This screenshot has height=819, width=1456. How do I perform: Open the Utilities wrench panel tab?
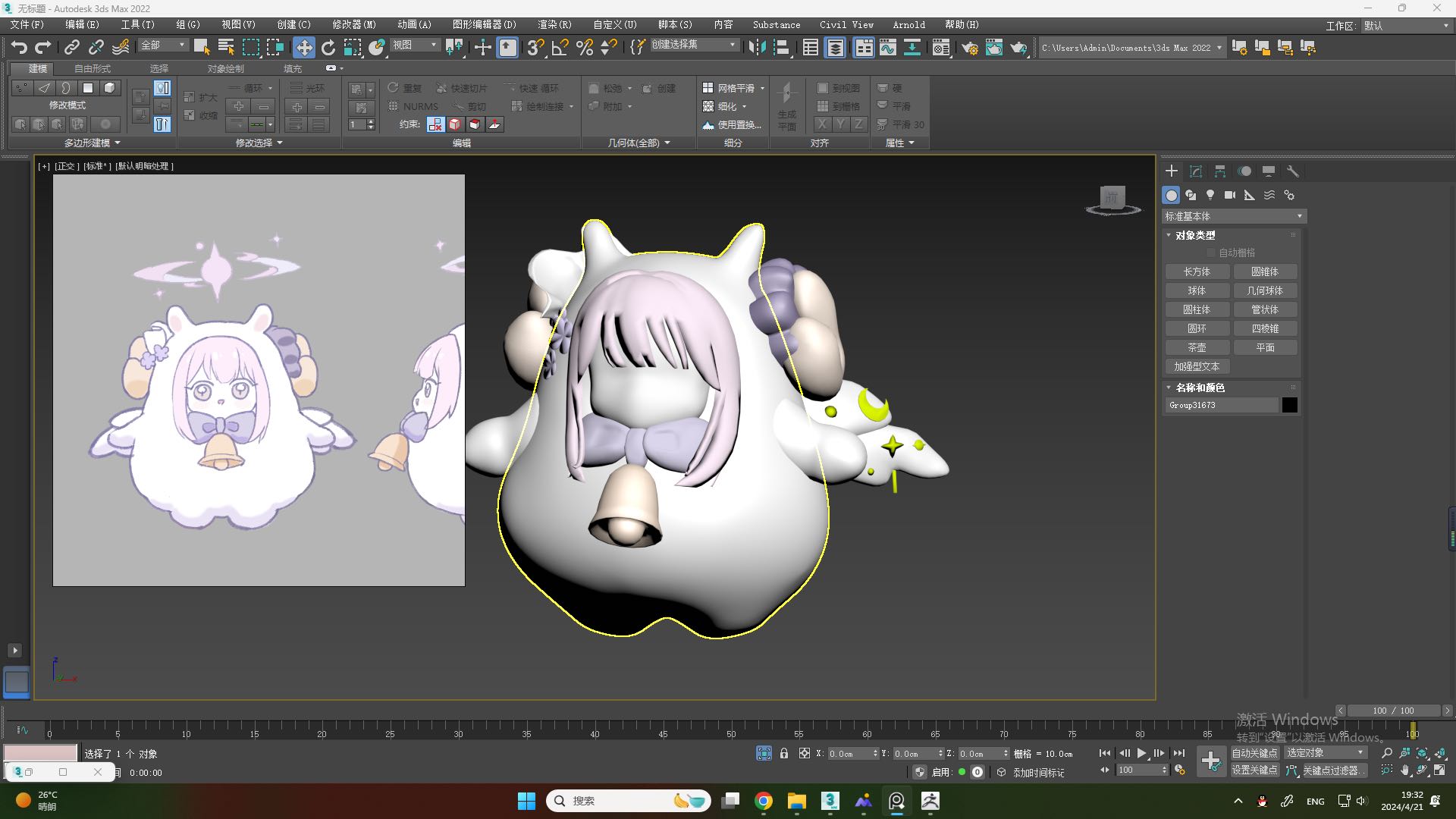click(1293, 171)
